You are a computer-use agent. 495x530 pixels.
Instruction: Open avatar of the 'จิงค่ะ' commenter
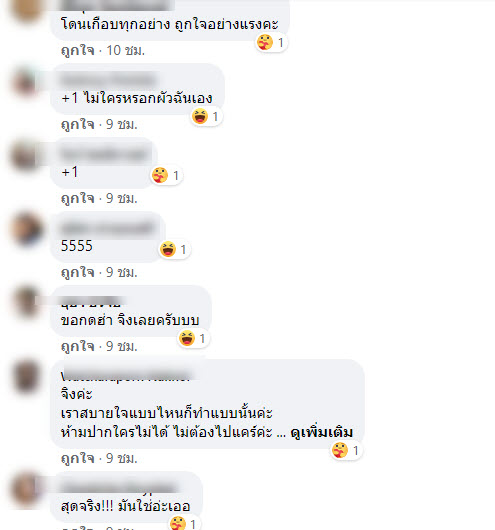[x=27, y=377]
